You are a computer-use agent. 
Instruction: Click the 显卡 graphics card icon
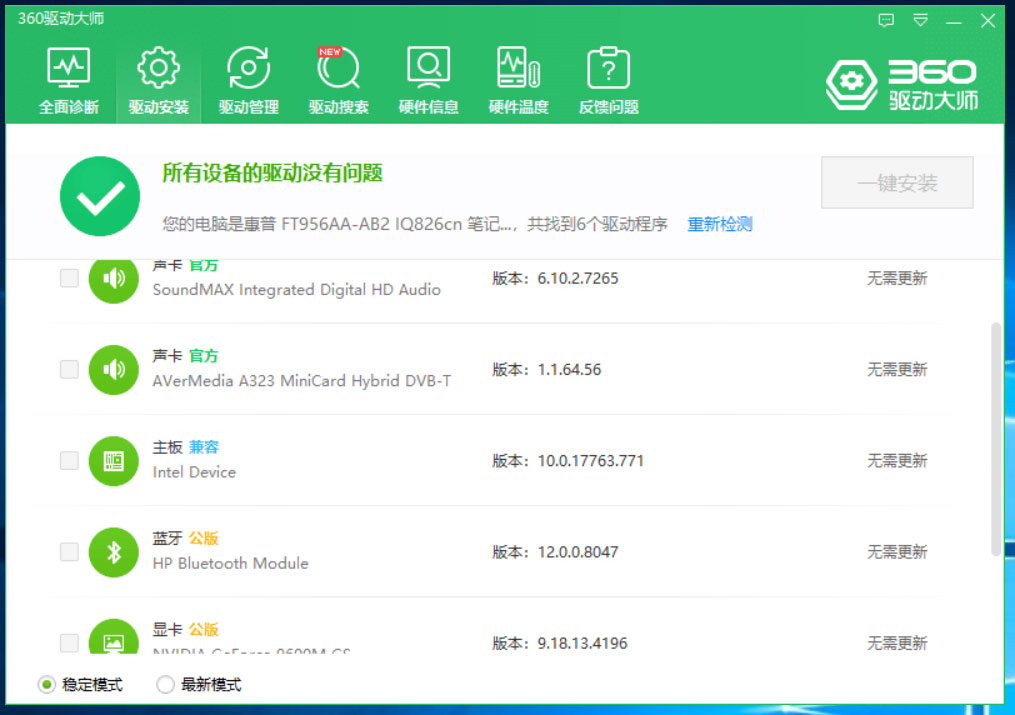pos(114,637)
